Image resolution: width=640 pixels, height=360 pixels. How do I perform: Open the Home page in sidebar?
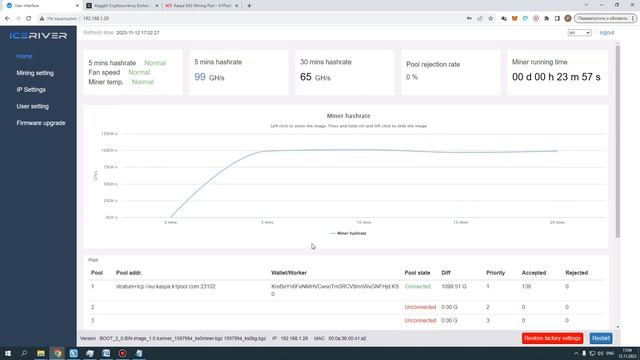click(x=24, y=56)
